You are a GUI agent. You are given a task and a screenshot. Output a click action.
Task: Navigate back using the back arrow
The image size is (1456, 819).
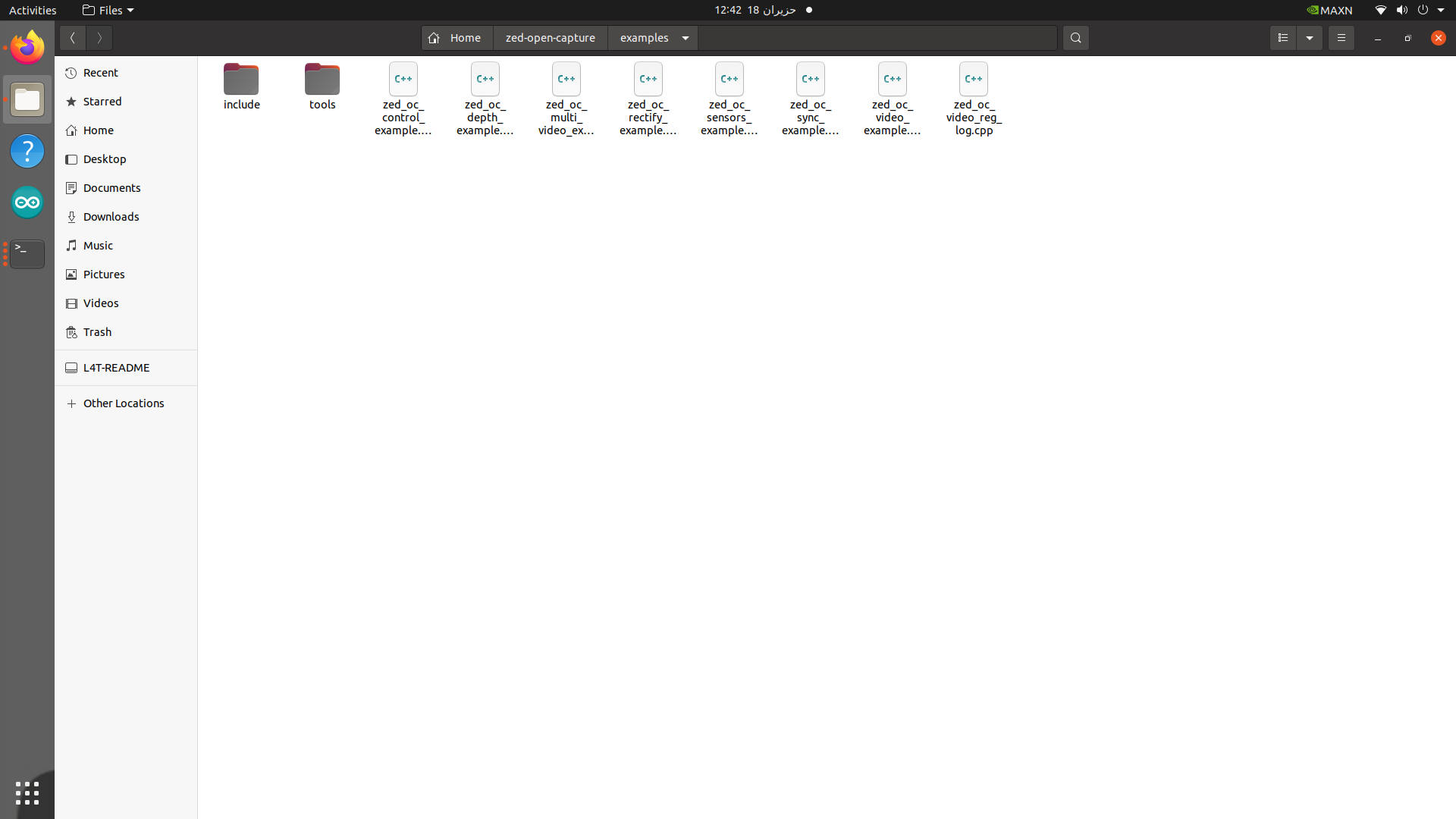pos(73,37)
